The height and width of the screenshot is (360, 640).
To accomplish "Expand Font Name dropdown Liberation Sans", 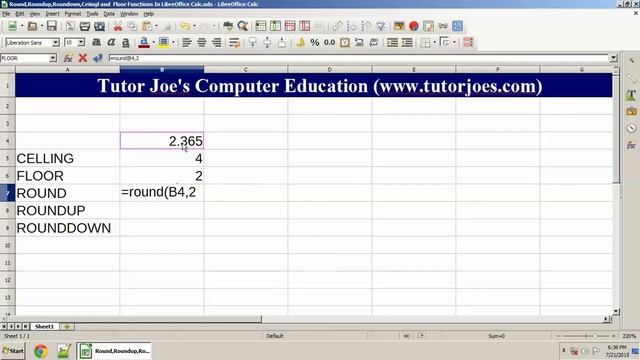I will [56, 42].
